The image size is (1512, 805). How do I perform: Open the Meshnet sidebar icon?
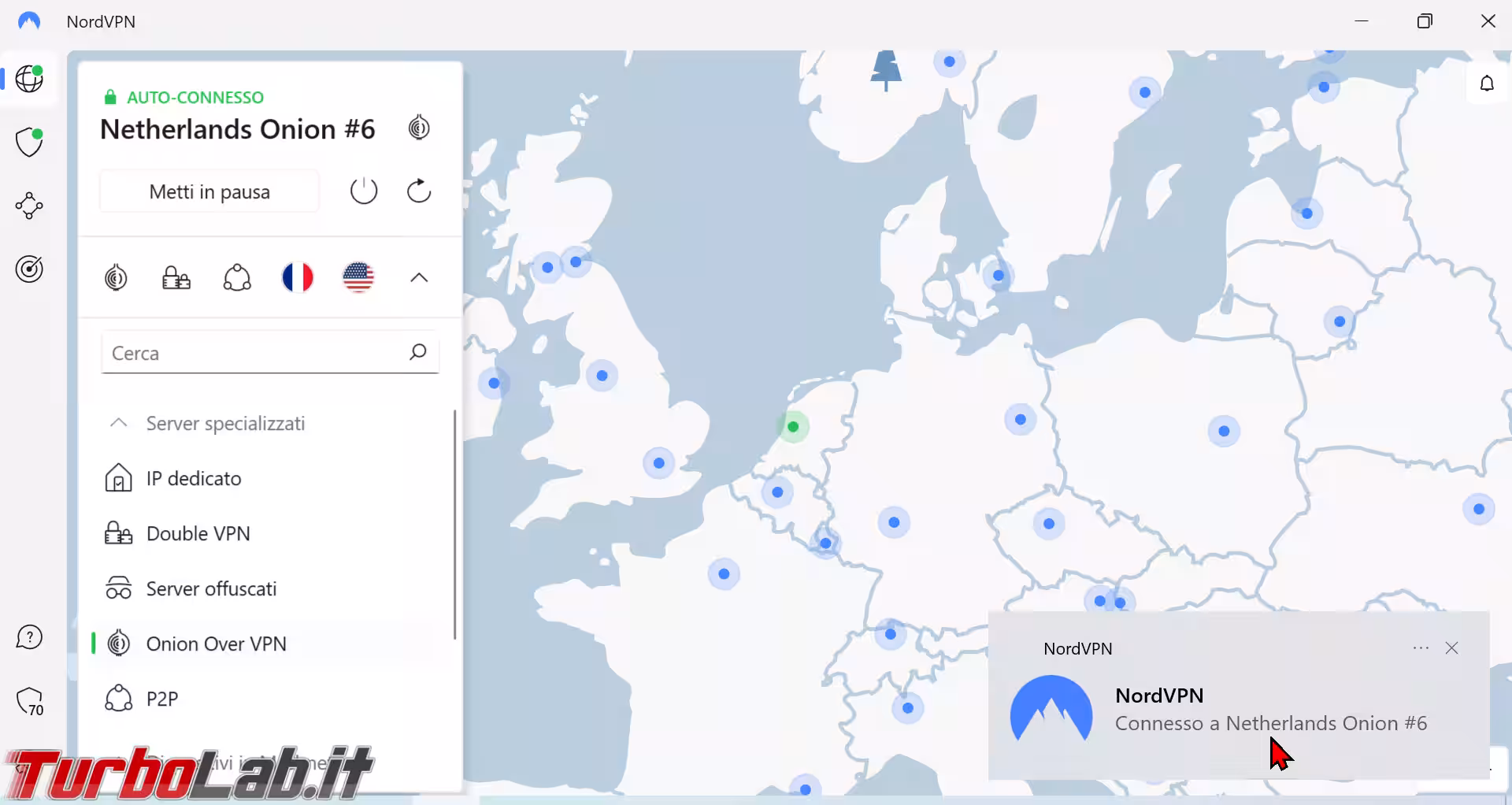(29, 206)
